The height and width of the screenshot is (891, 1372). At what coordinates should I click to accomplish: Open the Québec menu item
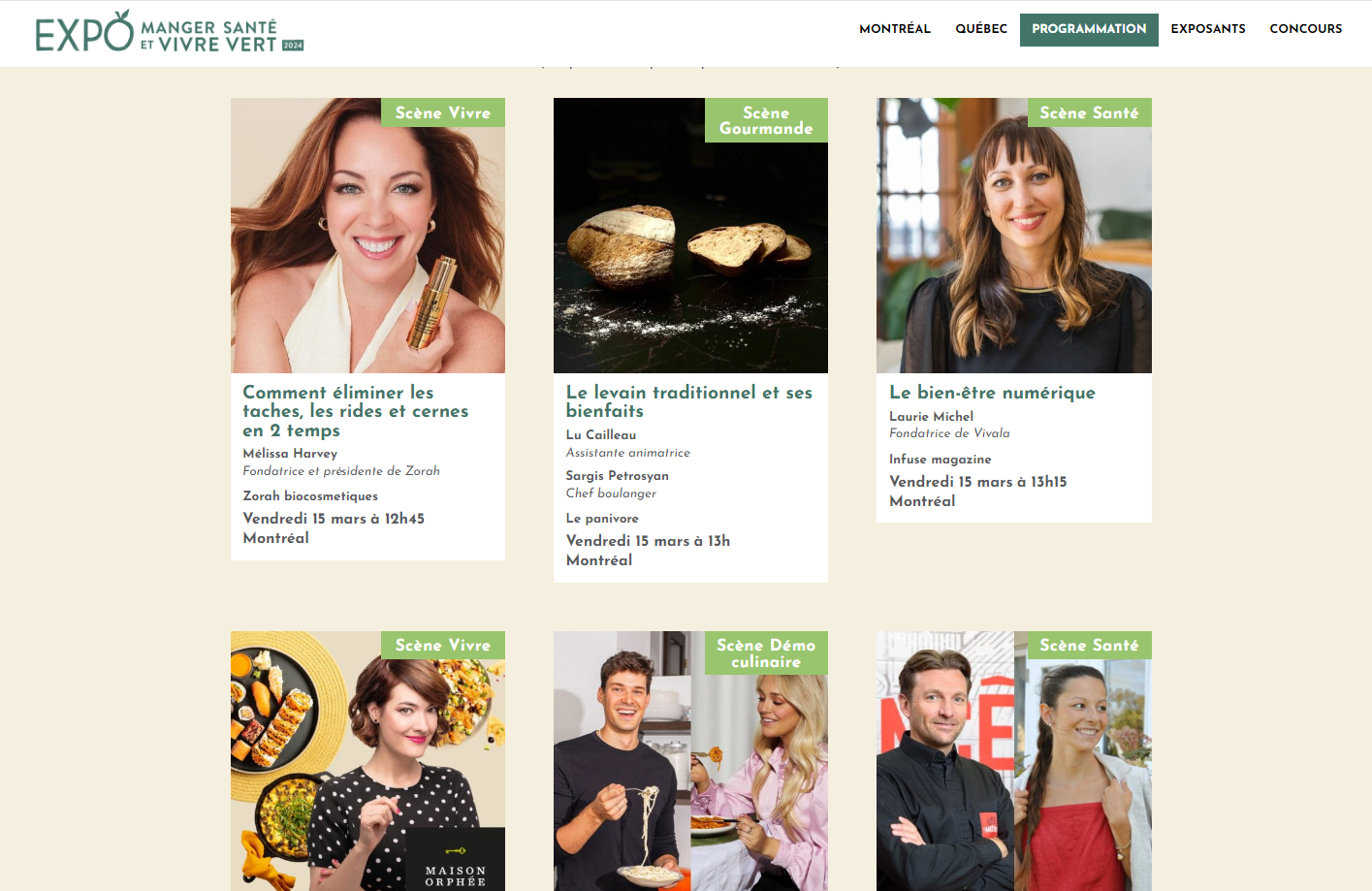(x=981, y=29)
